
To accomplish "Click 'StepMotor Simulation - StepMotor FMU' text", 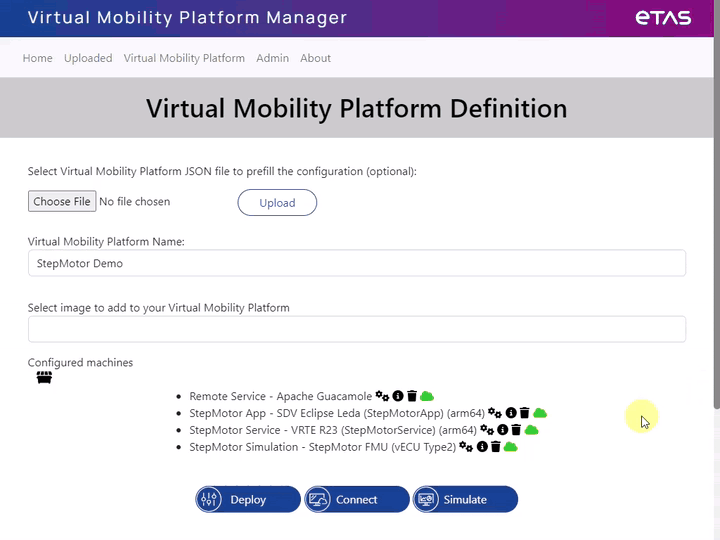I will click(288, 447).
